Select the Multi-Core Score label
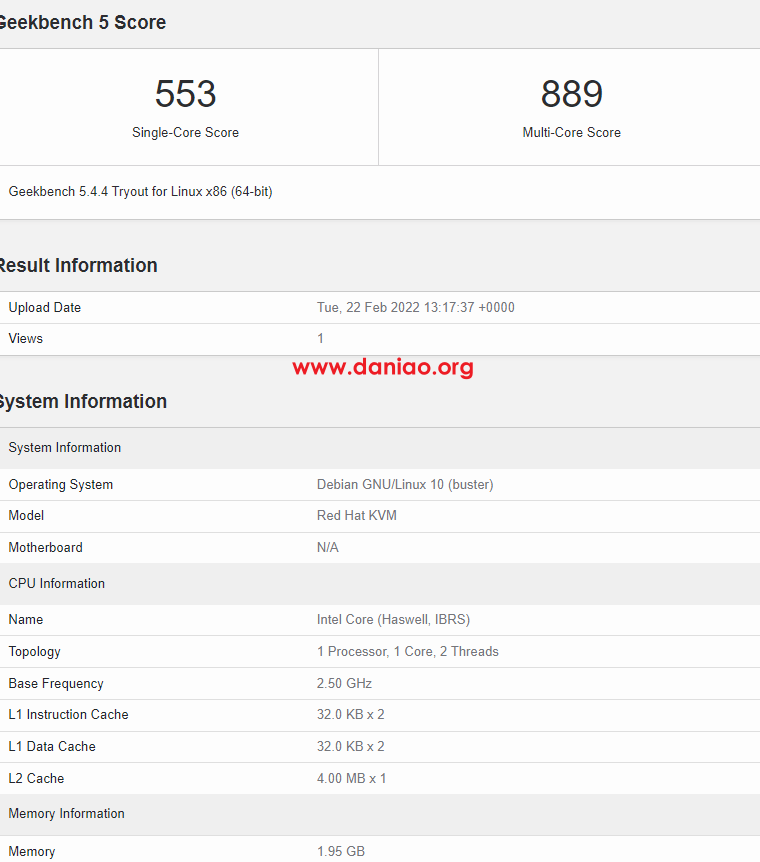 pyautogui.click(x=571, y=132)
